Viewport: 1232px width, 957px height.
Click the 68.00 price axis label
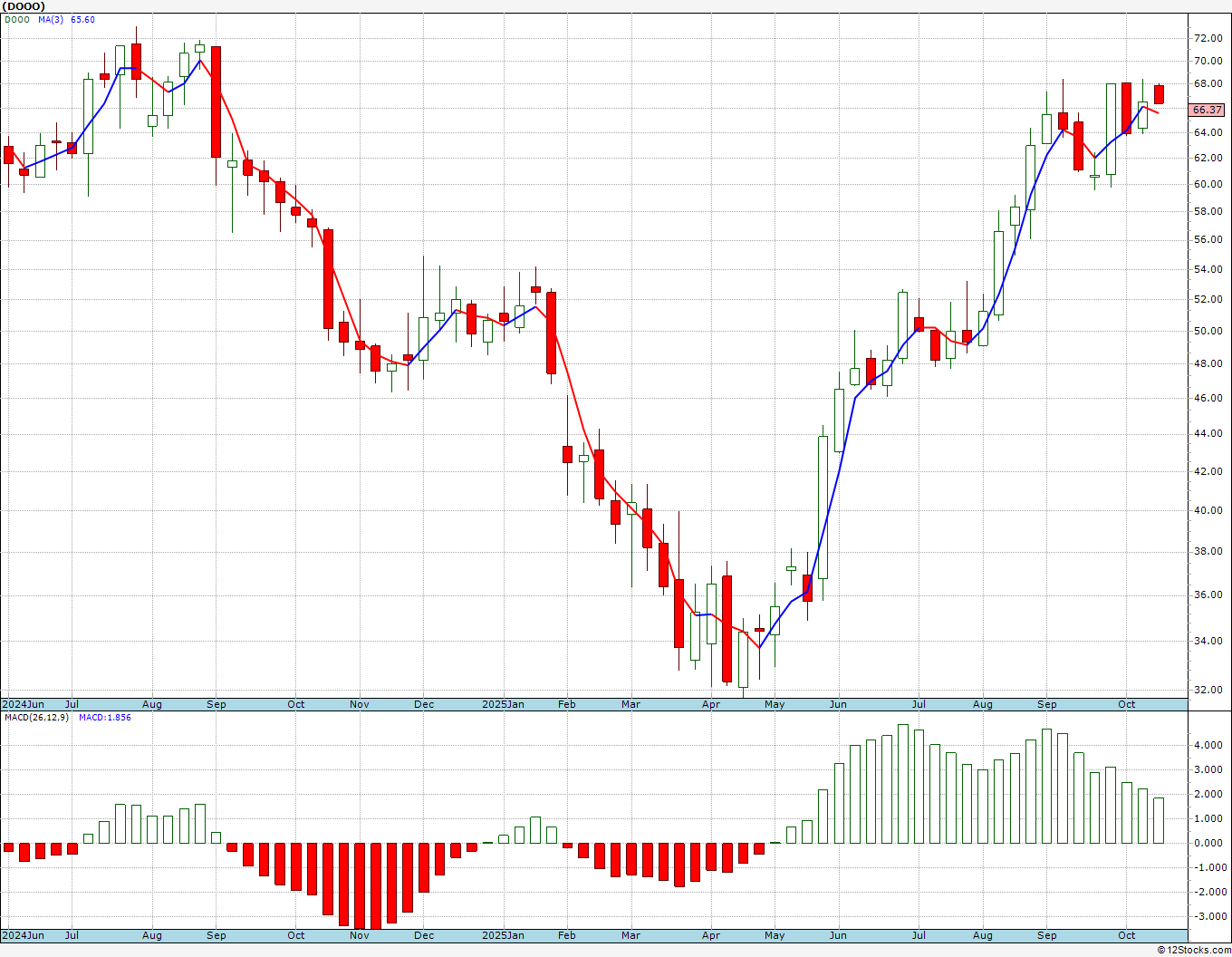pos(1208,84)
